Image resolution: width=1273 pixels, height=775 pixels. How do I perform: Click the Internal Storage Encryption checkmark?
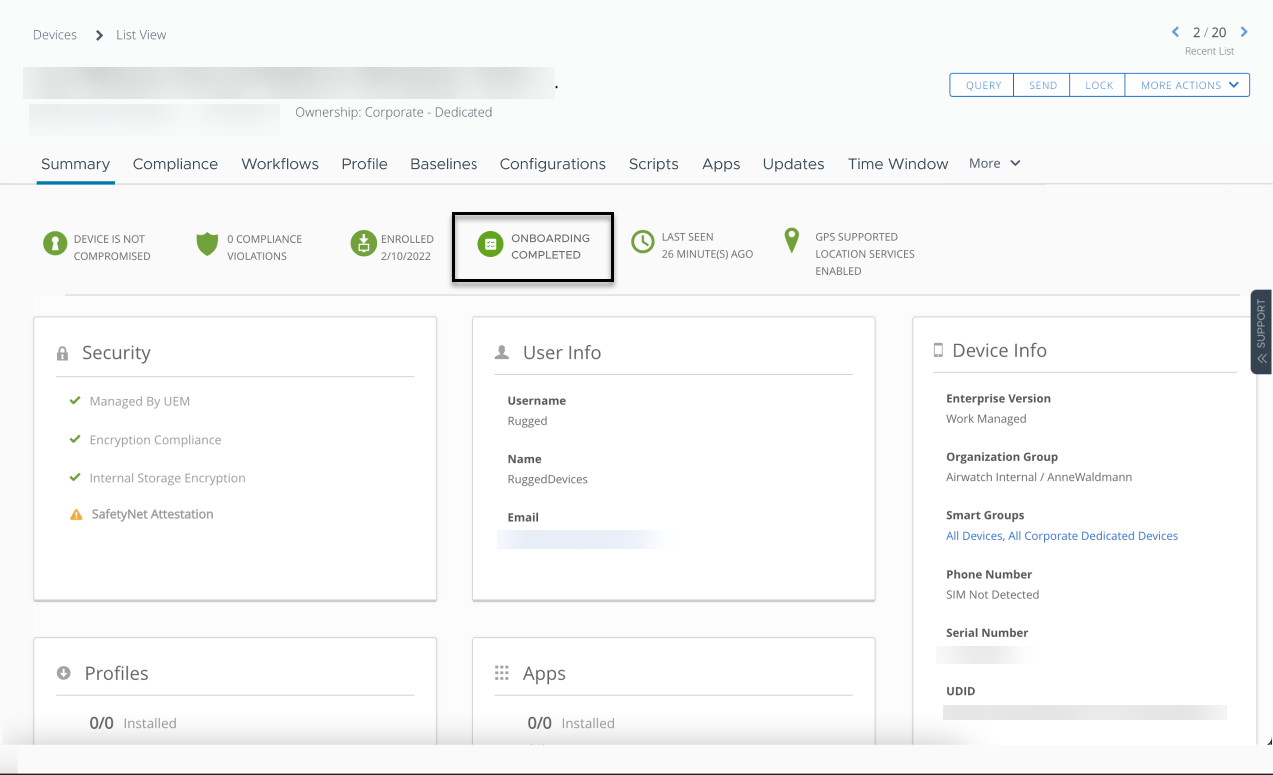click(75, 477)
